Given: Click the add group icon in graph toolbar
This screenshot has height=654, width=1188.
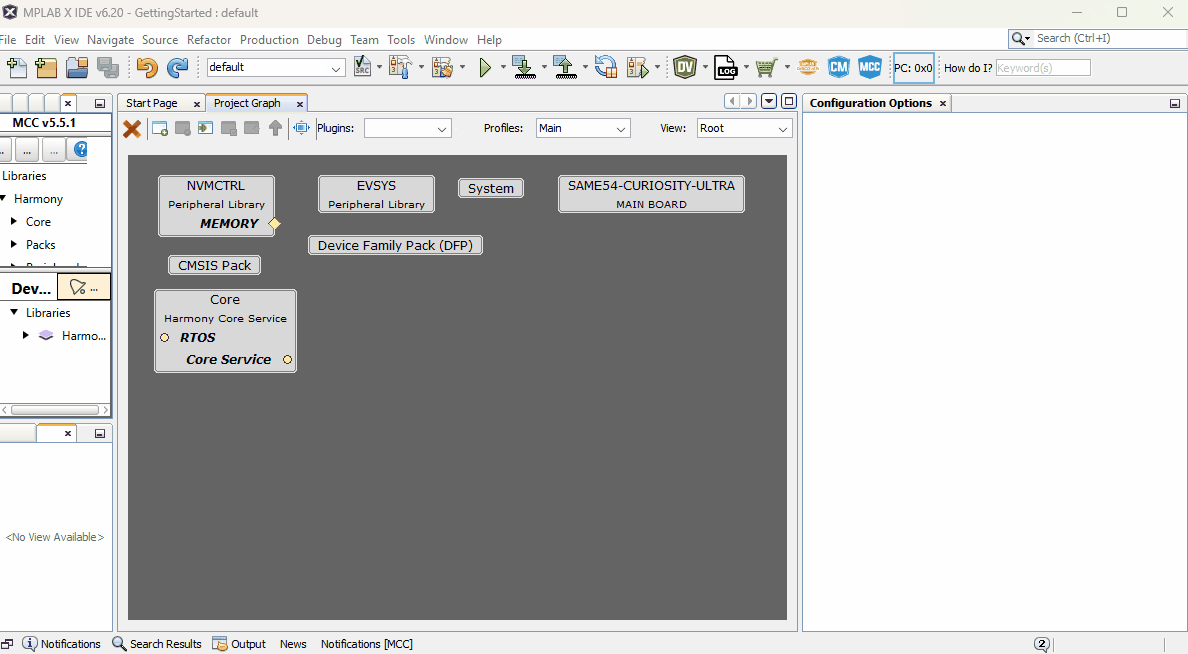Looking at the screenshot, I should pyautogui.click(x=160, y=128).
